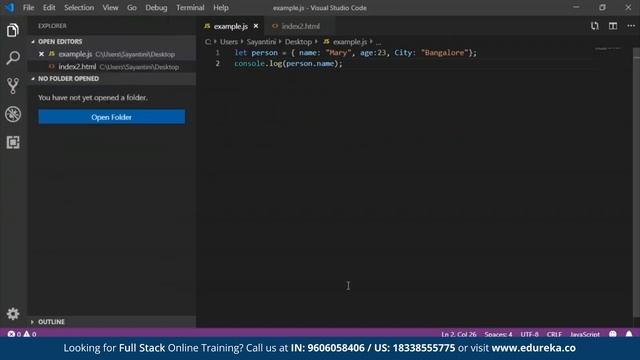Open the Selection menu
The image size is (640, 360).
[x=79, y=7]
